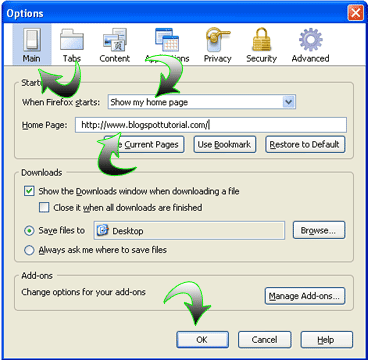
Task: Click the Desktop save location field
Action: pos(189,230)
